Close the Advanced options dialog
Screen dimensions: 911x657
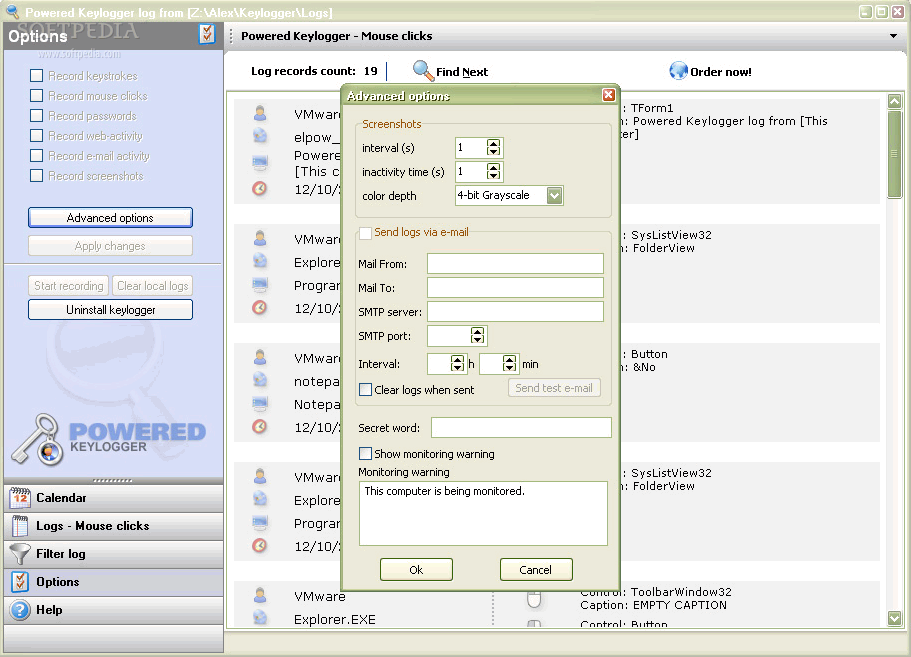coord(608,95)
